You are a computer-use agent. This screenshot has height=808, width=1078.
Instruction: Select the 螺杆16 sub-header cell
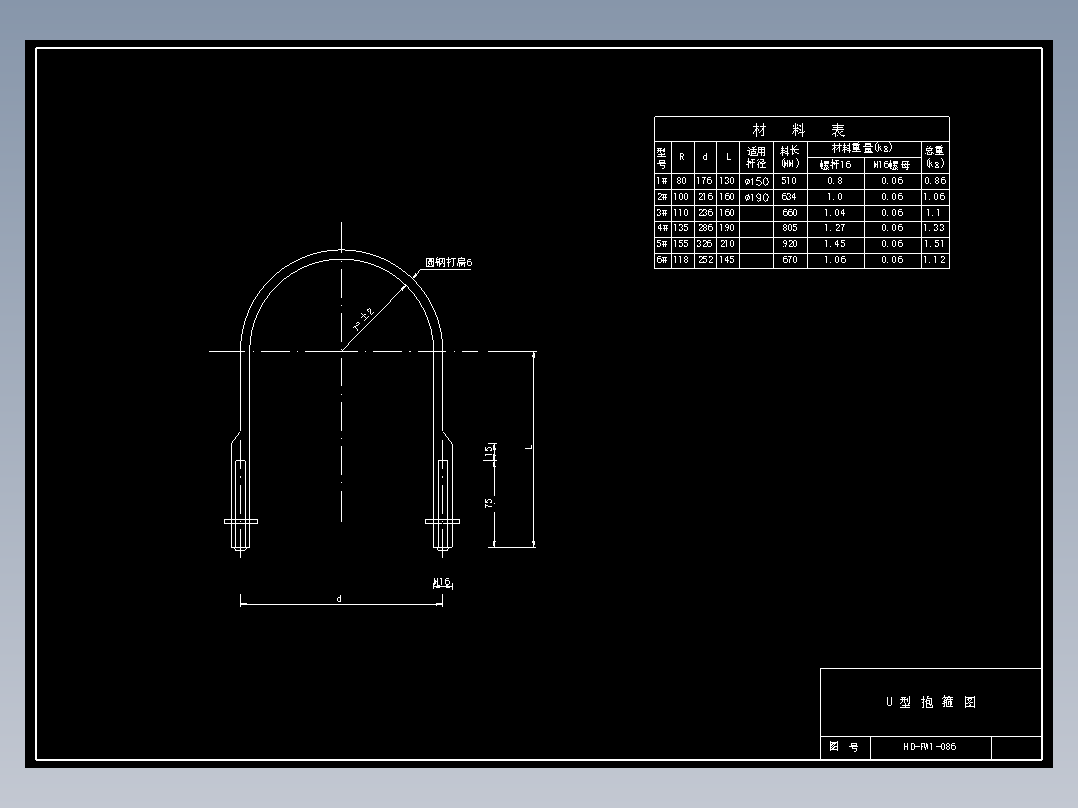835,165
